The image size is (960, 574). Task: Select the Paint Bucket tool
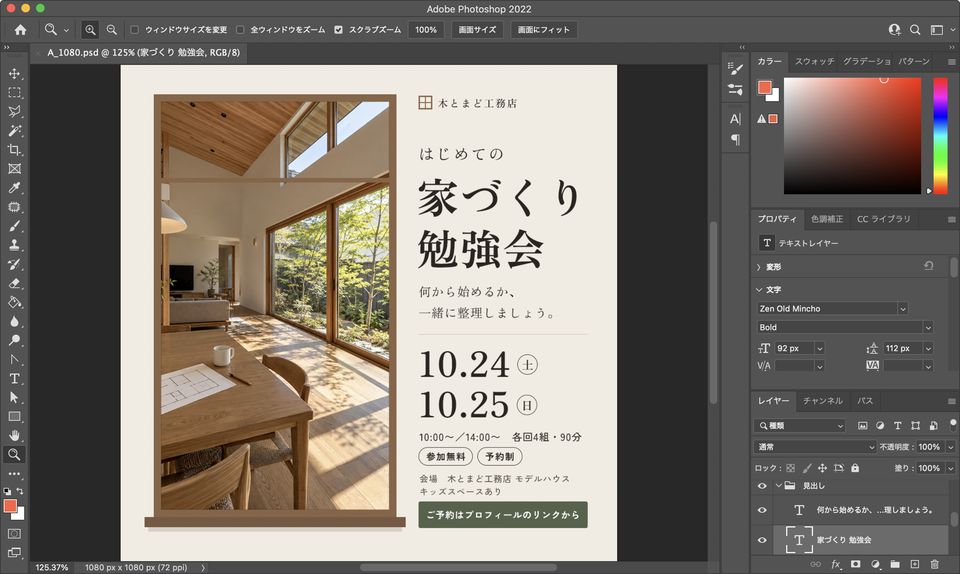pyautogui.click(x=14, y=302)
